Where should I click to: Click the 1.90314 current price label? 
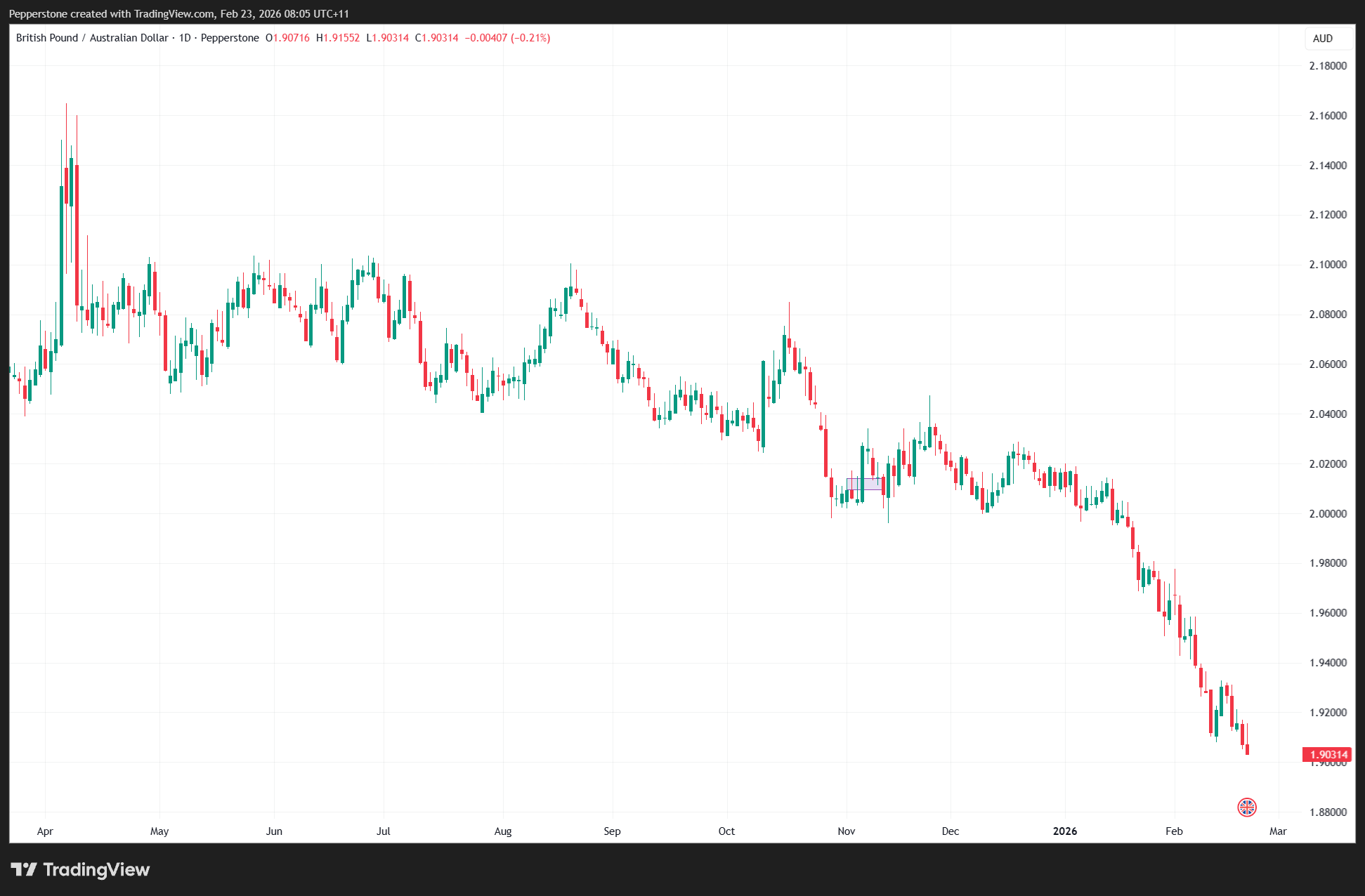point(1327,755)
